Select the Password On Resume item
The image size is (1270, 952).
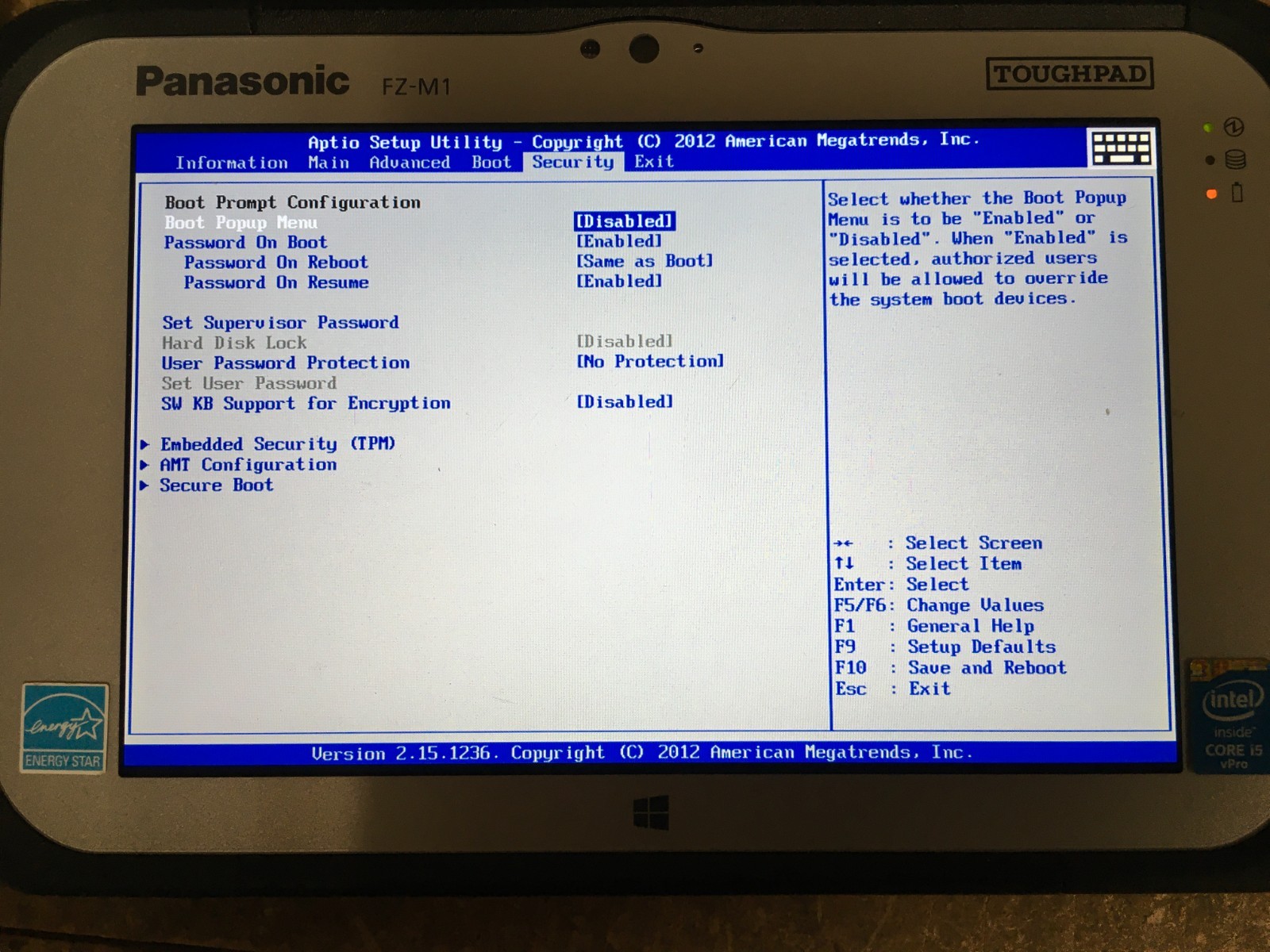pos(276,282)
